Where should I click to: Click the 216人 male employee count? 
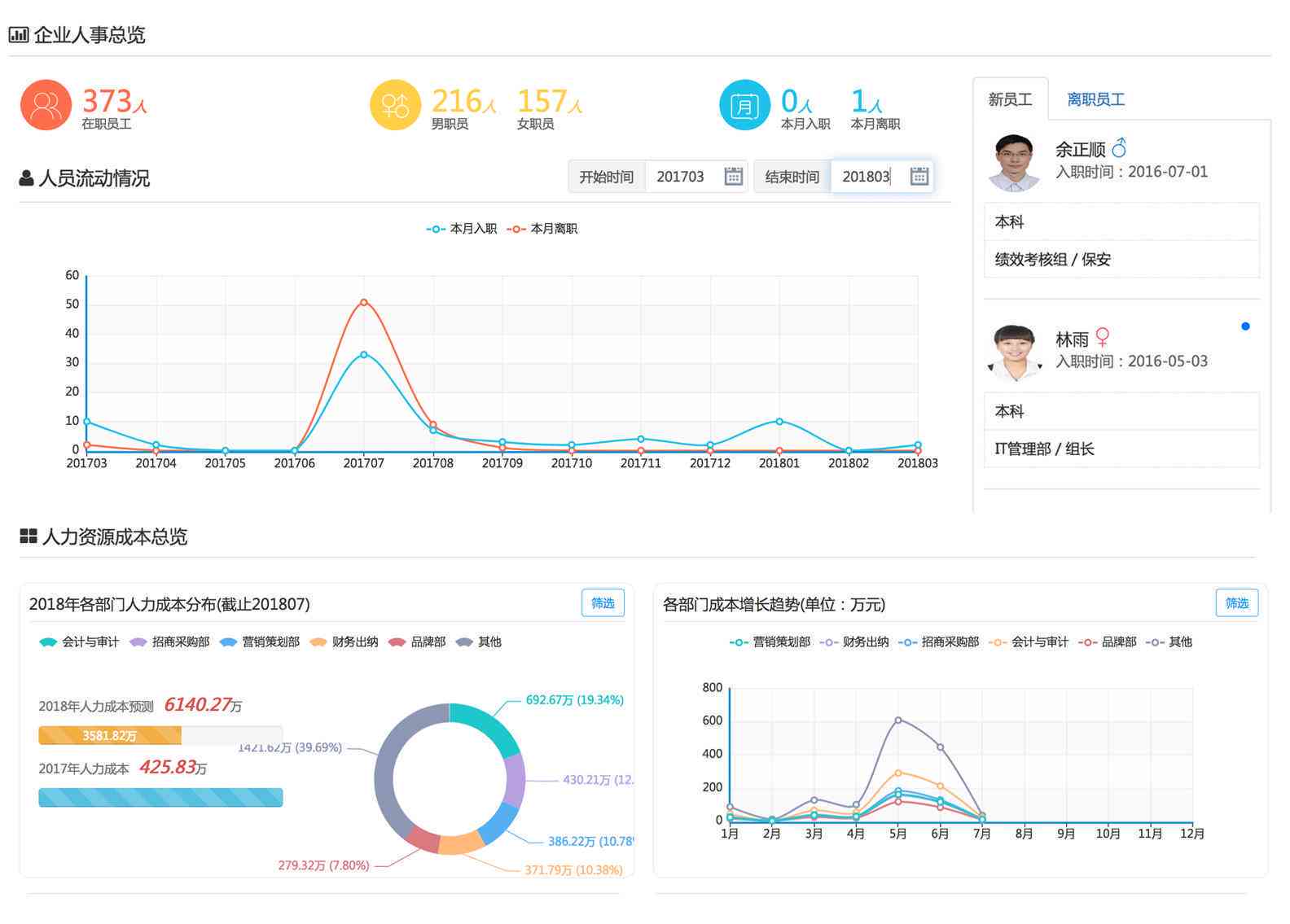point(464,101)
